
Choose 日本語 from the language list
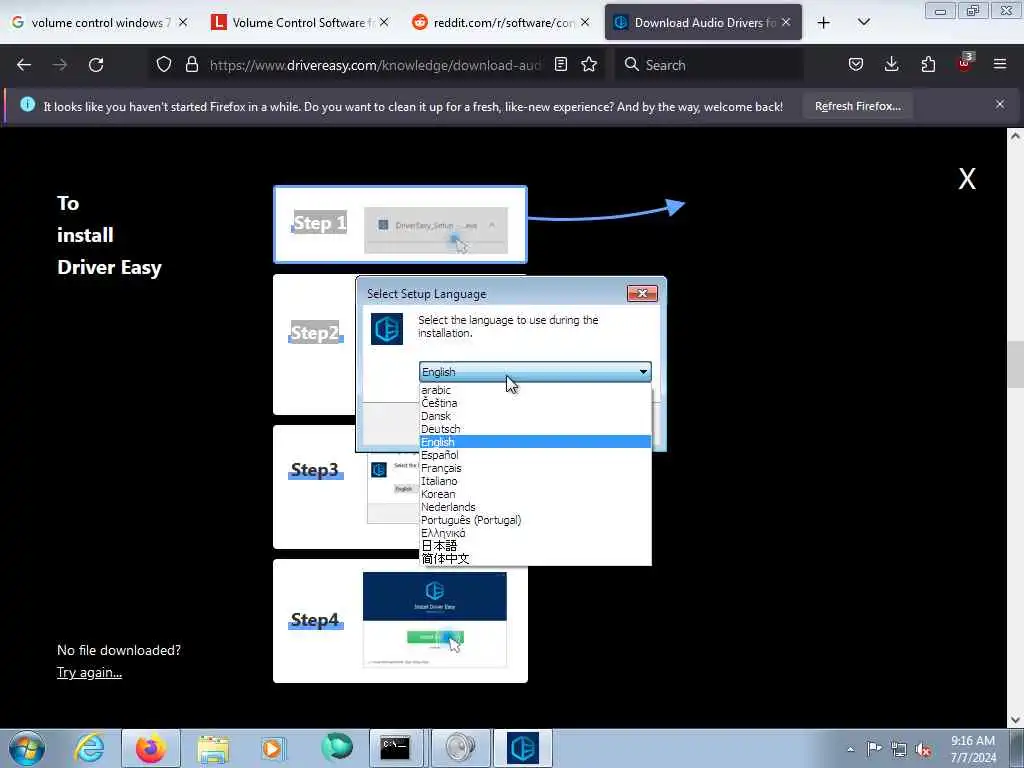(x=535, y=546)
